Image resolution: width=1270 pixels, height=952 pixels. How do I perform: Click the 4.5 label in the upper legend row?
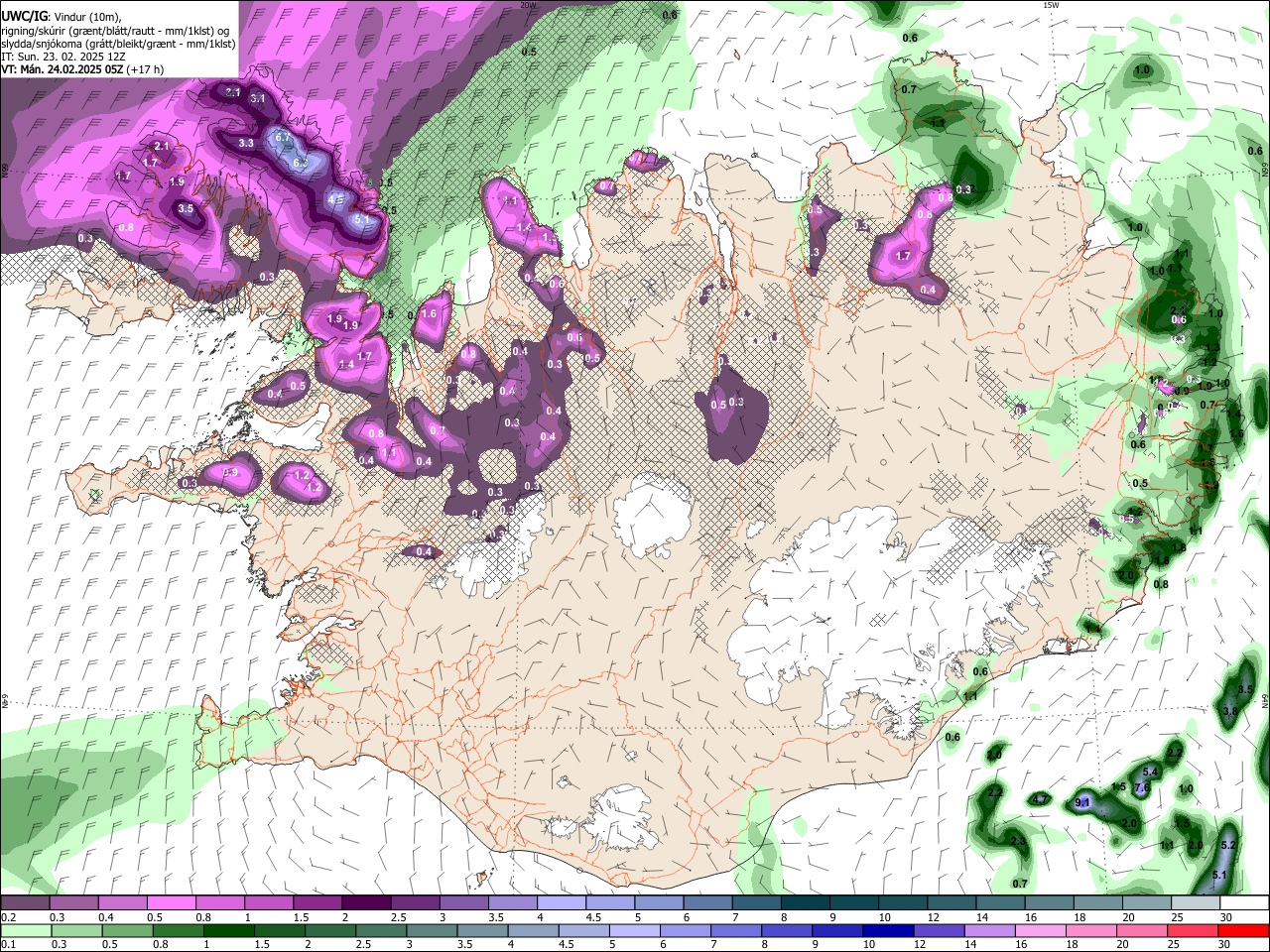click(x=593, y=917)
